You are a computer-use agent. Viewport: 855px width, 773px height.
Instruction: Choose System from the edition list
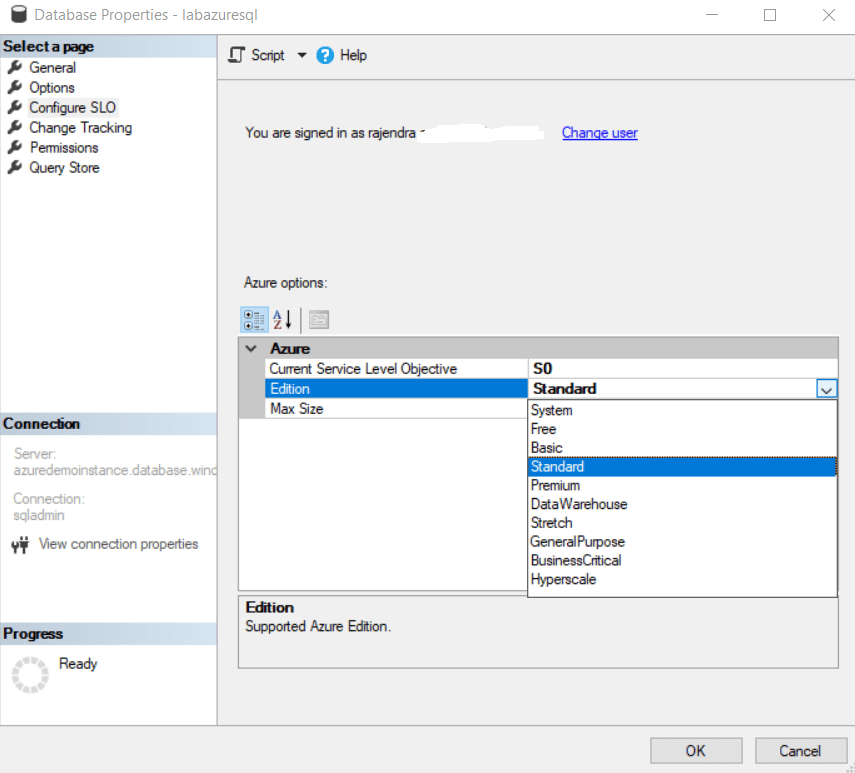pyautogui.click(x=682, y=410)
